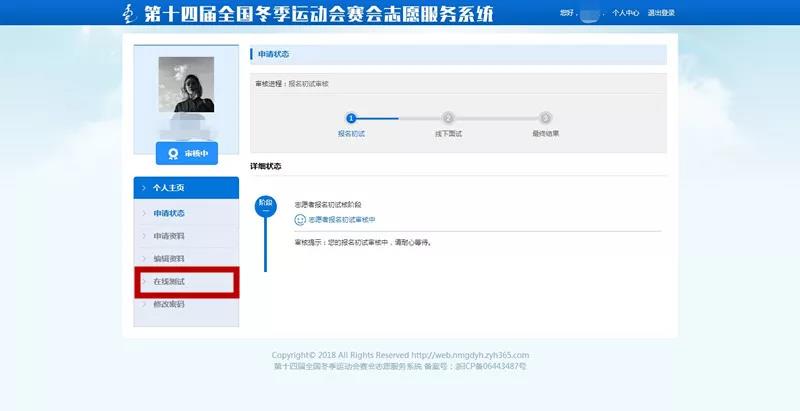Click step 3 circle 最终结果
Viewport: 800px width, 411px height.
coord(545,118)
